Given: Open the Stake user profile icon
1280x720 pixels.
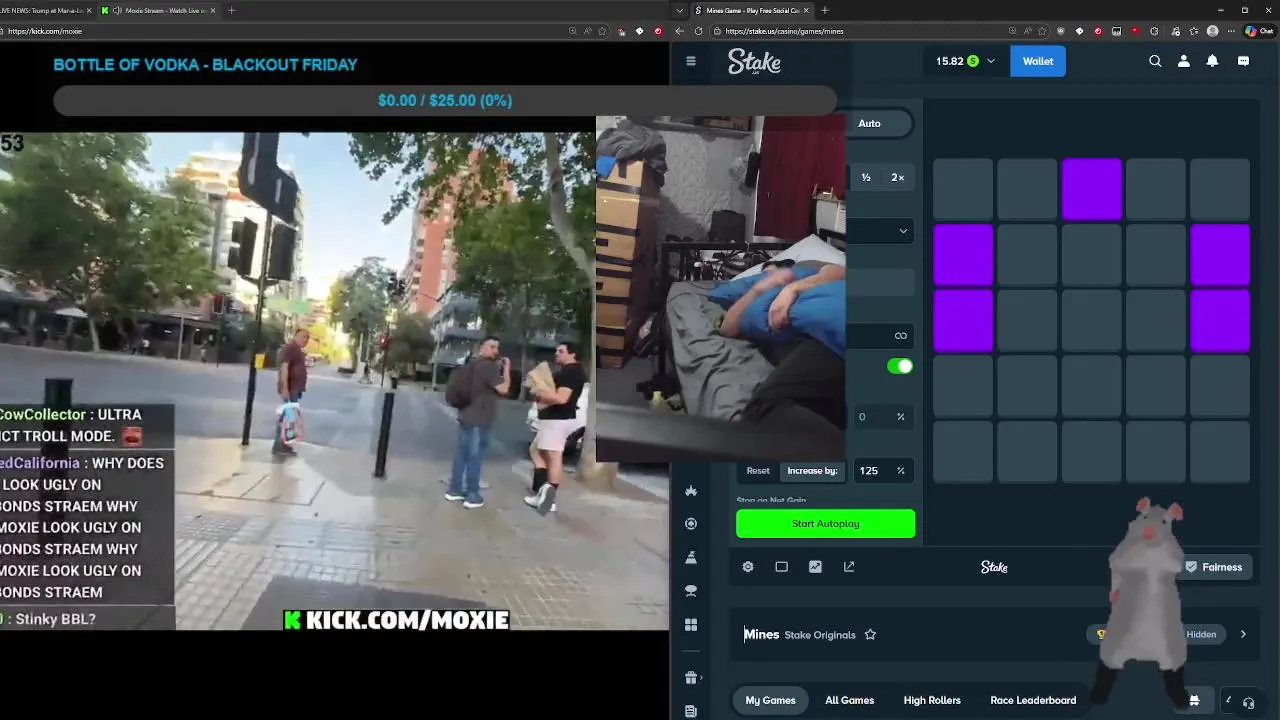Looking at the screenshot, I should pos(1184,61).
